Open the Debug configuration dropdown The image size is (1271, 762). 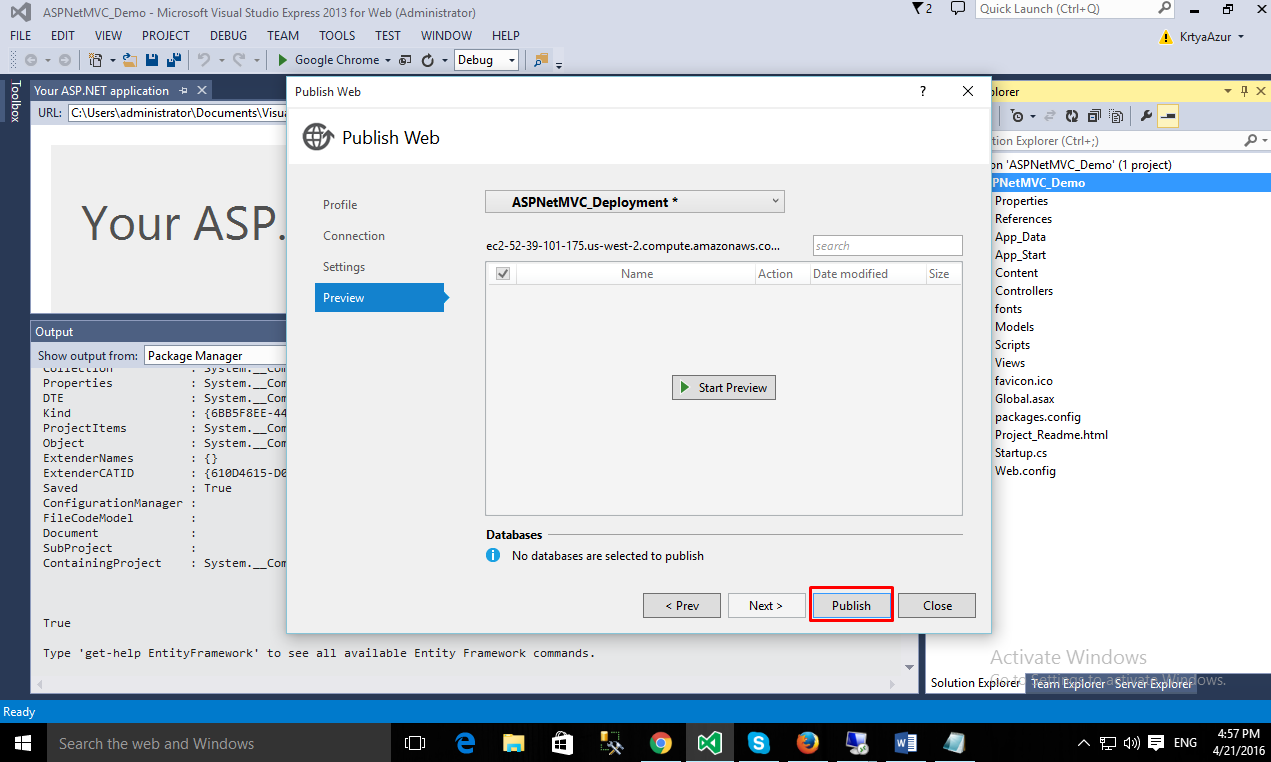(486, 60)
